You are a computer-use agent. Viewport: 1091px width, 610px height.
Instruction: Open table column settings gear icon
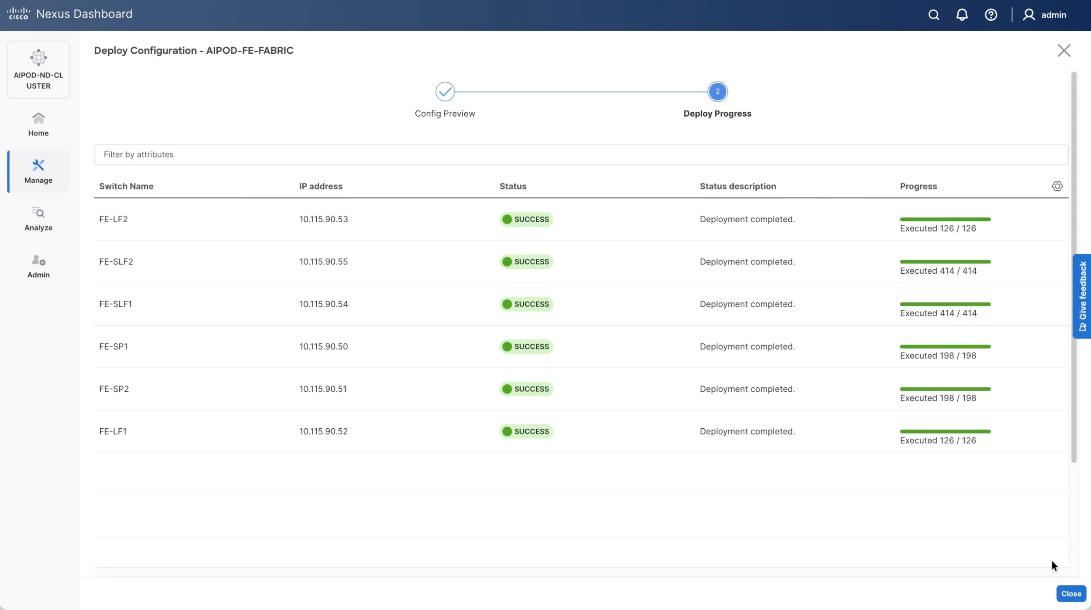pyautogui.click(x=1057, y=186)
